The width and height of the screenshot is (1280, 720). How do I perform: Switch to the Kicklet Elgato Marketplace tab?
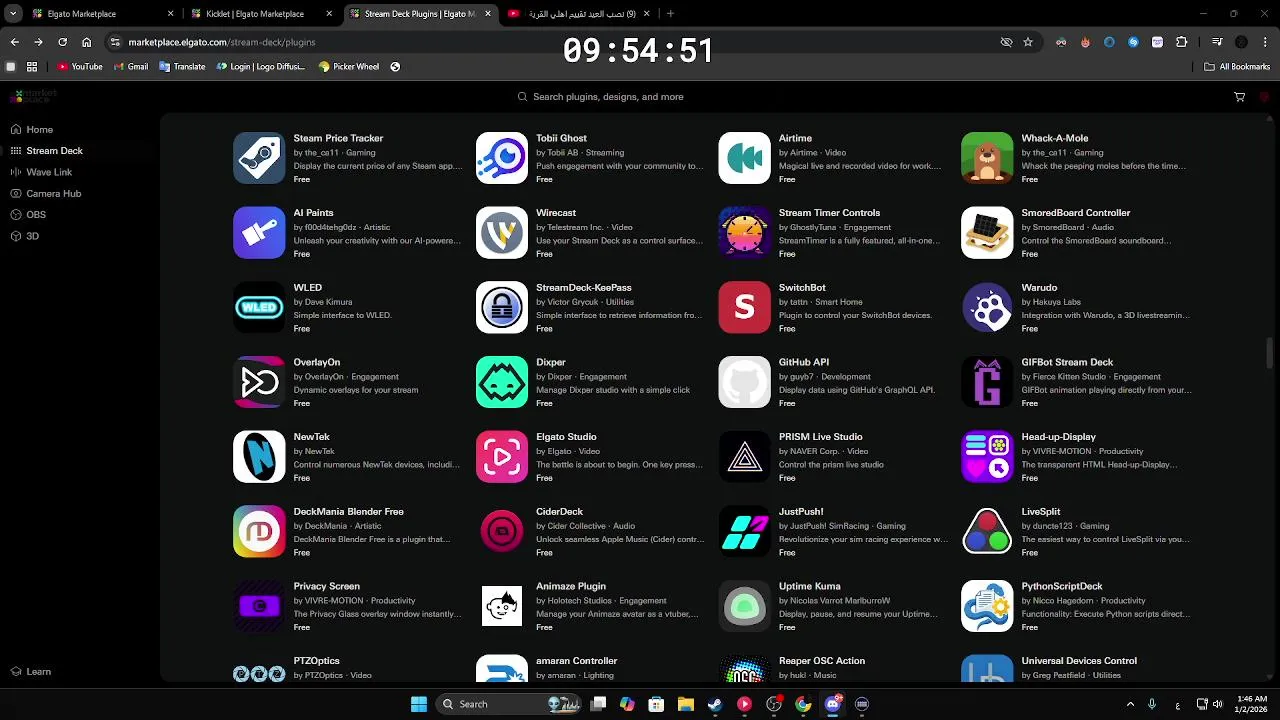(x=262, y=14)
